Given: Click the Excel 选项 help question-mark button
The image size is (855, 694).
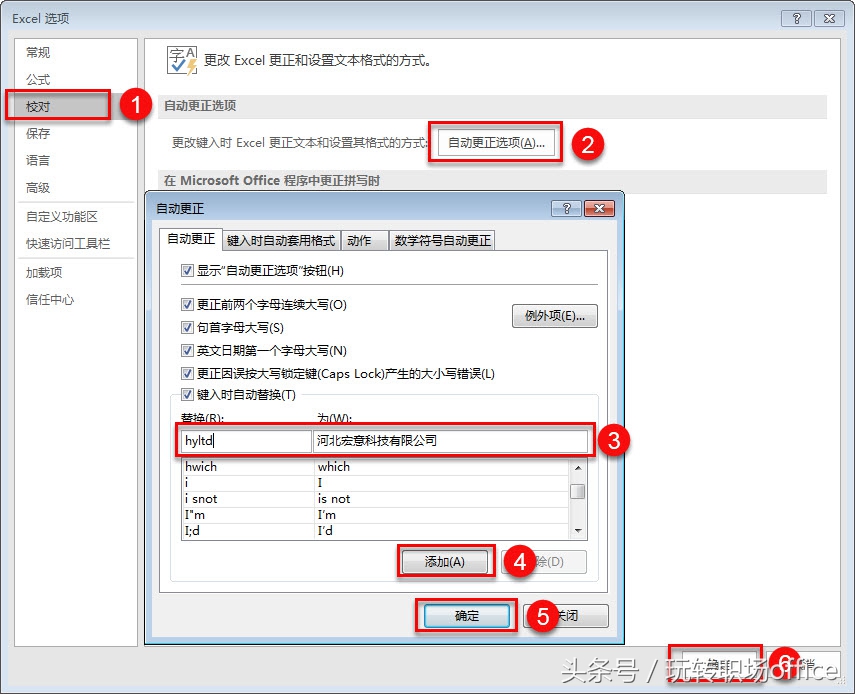Looking at the screenshot, I should [797, 19].
